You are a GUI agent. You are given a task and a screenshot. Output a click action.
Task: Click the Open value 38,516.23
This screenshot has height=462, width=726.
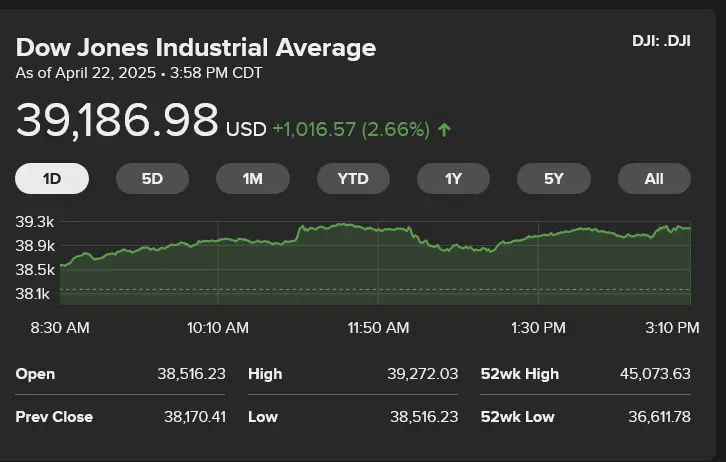click(191, 374)
